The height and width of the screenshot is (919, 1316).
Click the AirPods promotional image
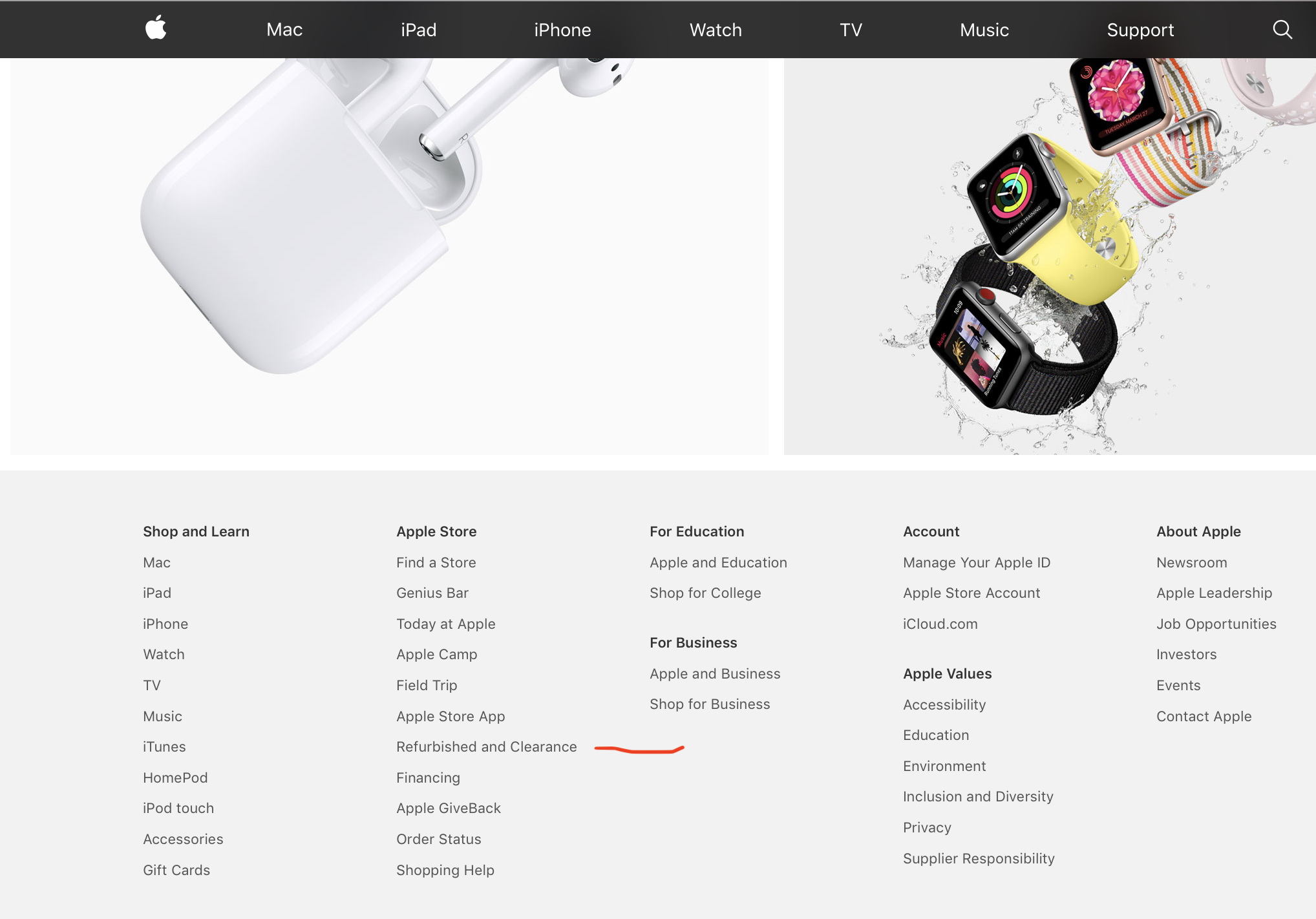[389, 256]
